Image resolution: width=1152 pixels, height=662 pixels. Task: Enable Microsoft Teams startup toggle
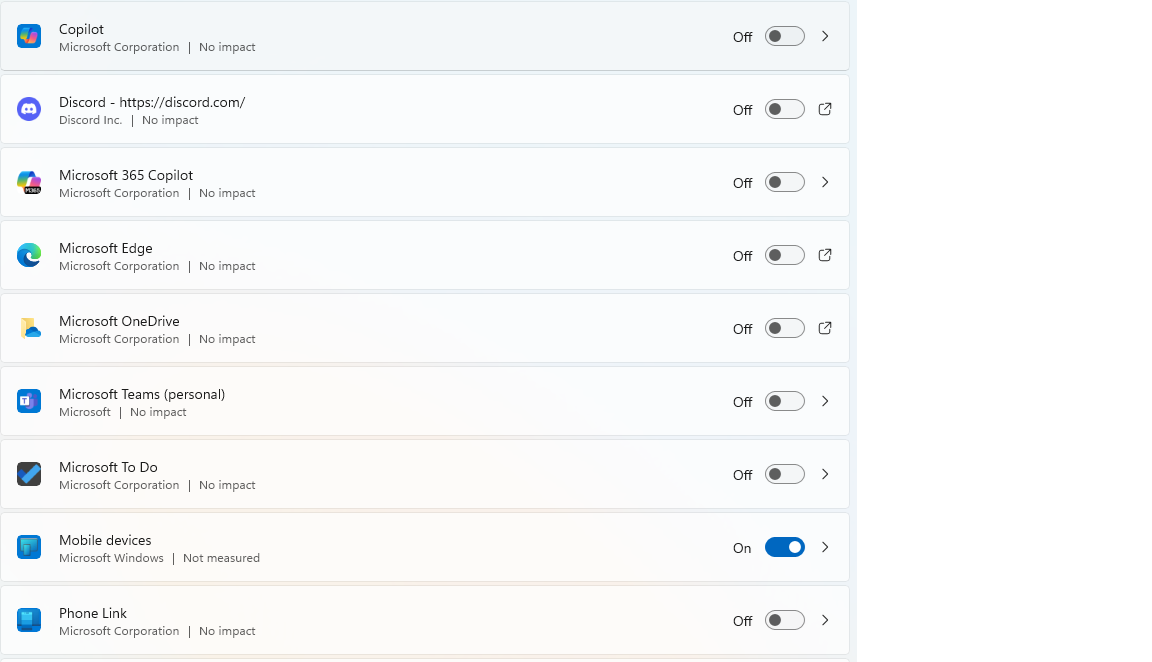(x=784, y=402)
